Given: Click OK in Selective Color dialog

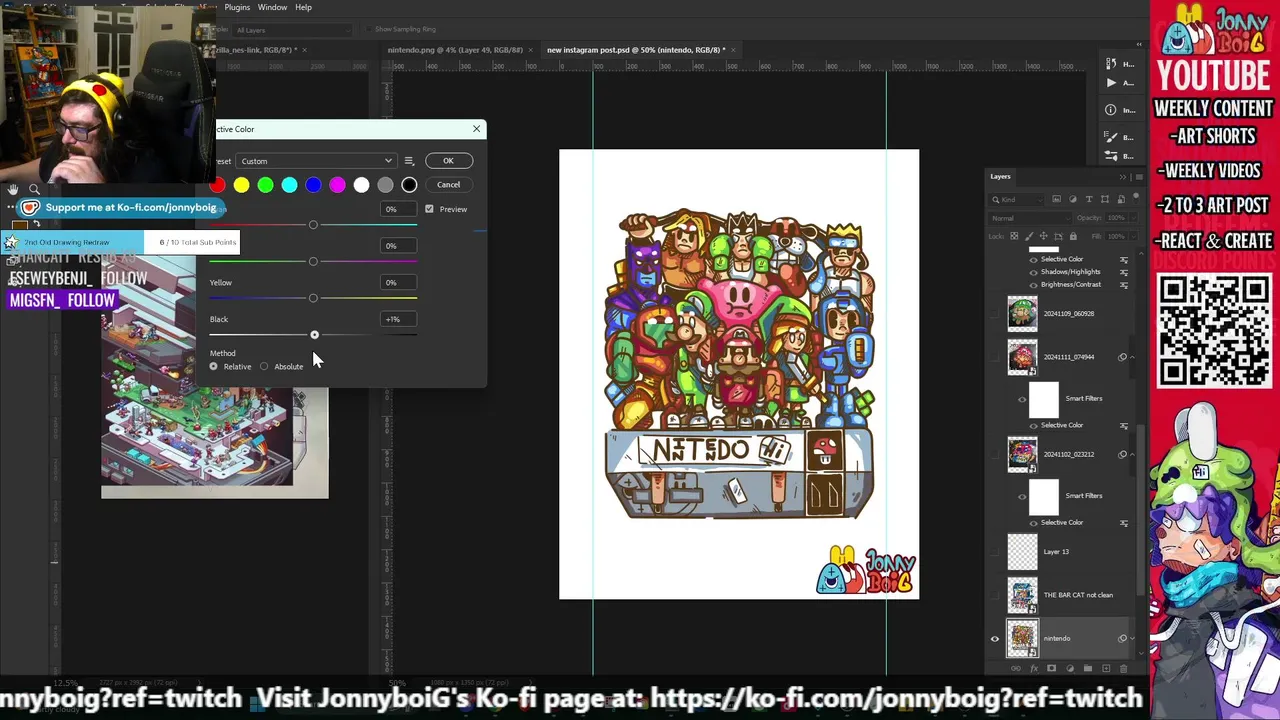Looking at the screenshot, I should point(448,161).
